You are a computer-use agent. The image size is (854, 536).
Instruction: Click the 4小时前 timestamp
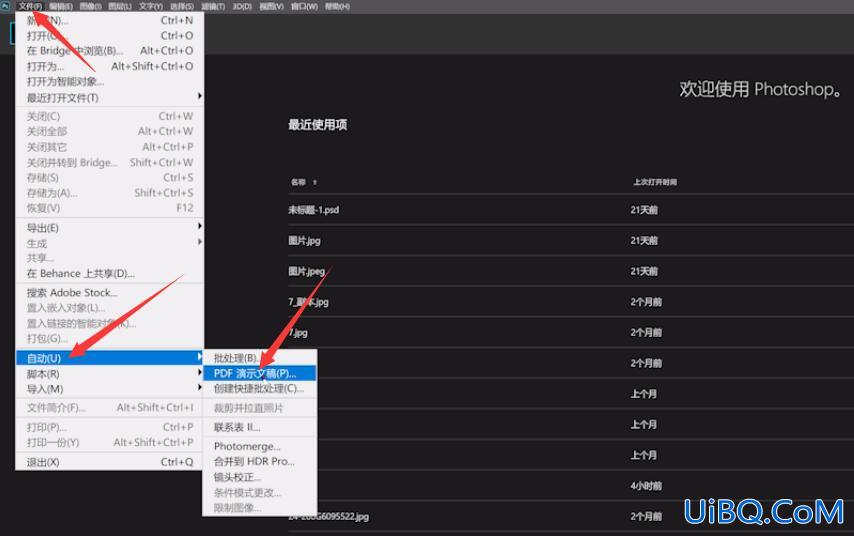pos(646,485)
